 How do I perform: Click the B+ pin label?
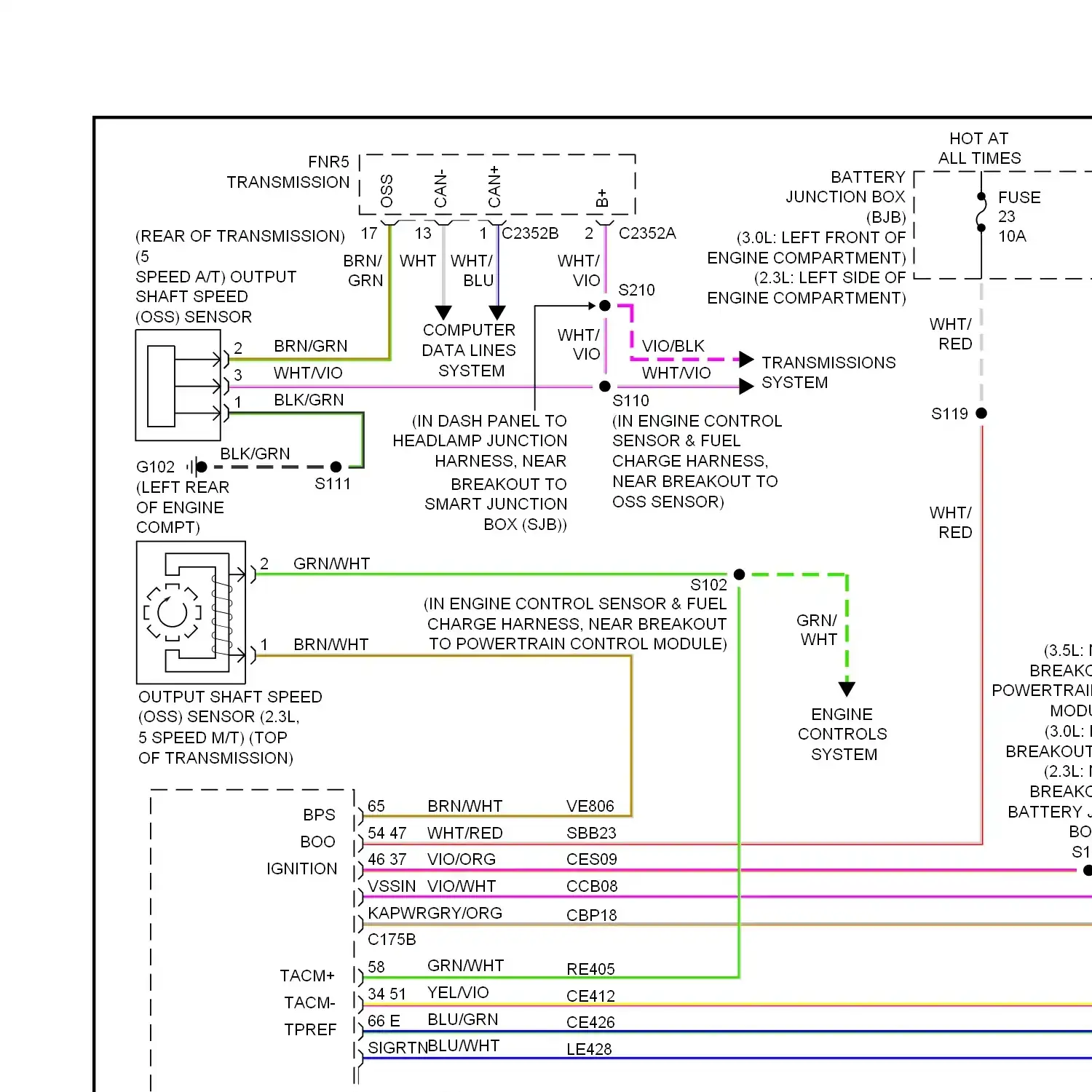pyautogui.click(x=601, y=198)
